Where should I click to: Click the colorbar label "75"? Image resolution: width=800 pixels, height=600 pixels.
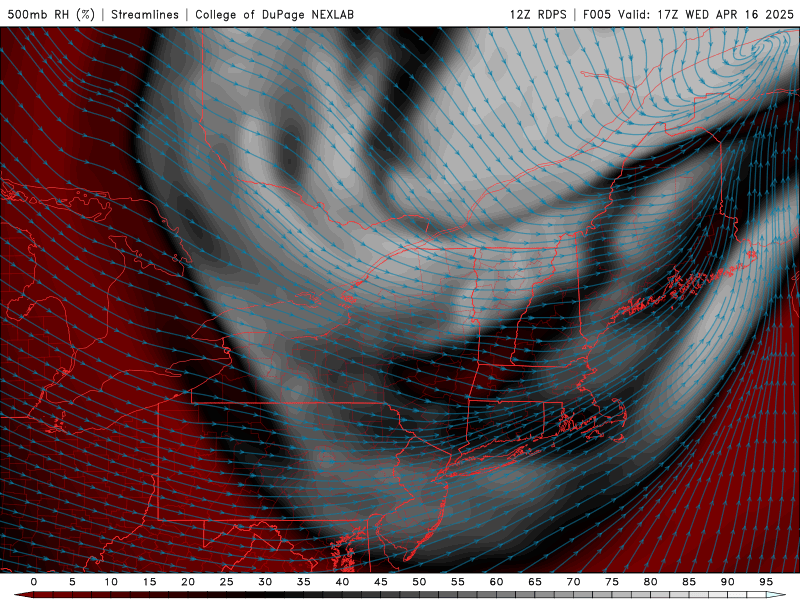tap(612, 582)
